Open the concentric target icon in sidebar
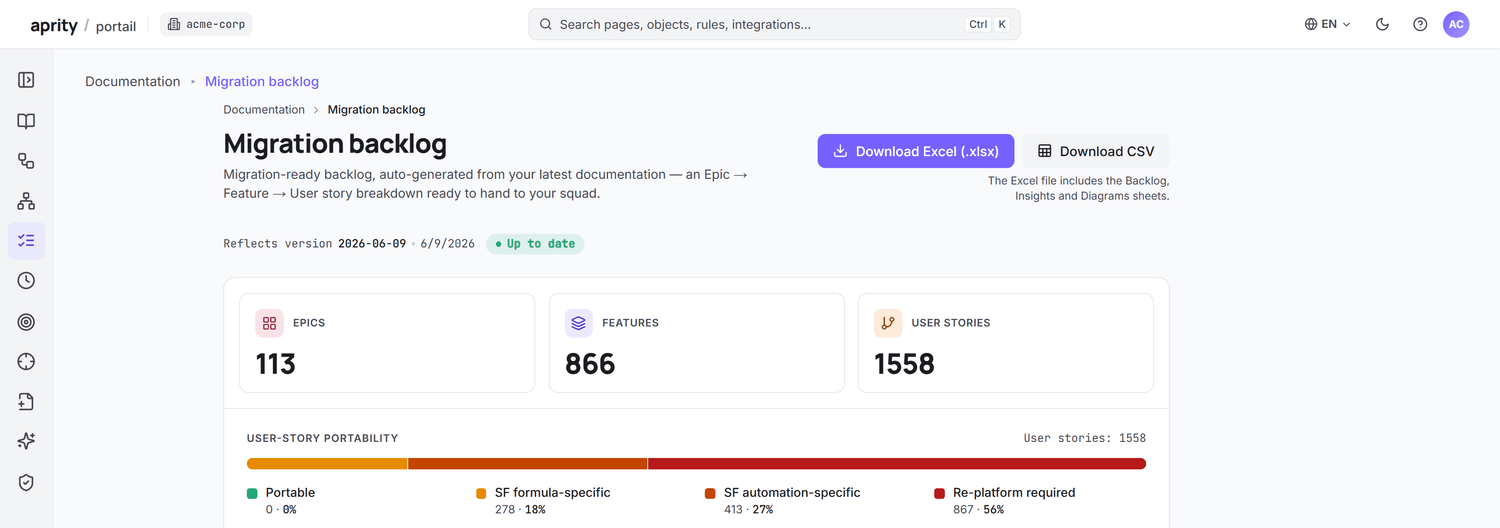Viewport: 1500px width, 528px height. (26, 321)
